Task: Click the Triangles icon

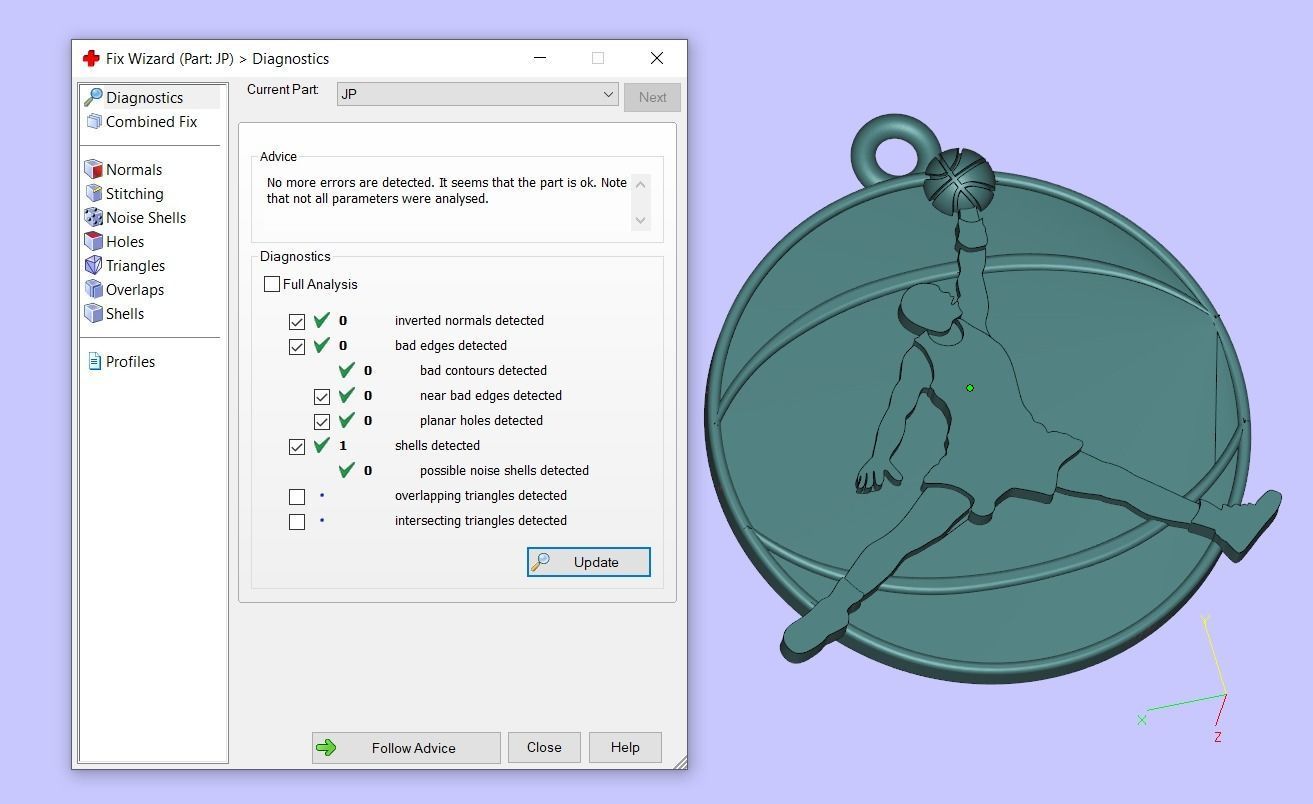Action: pos(94,265)
